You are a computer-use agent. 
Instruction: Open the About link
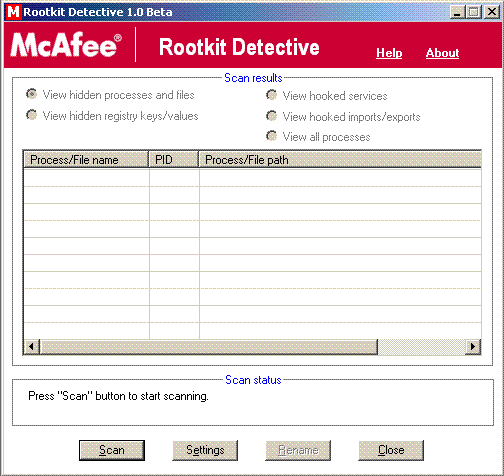[442, 53]
